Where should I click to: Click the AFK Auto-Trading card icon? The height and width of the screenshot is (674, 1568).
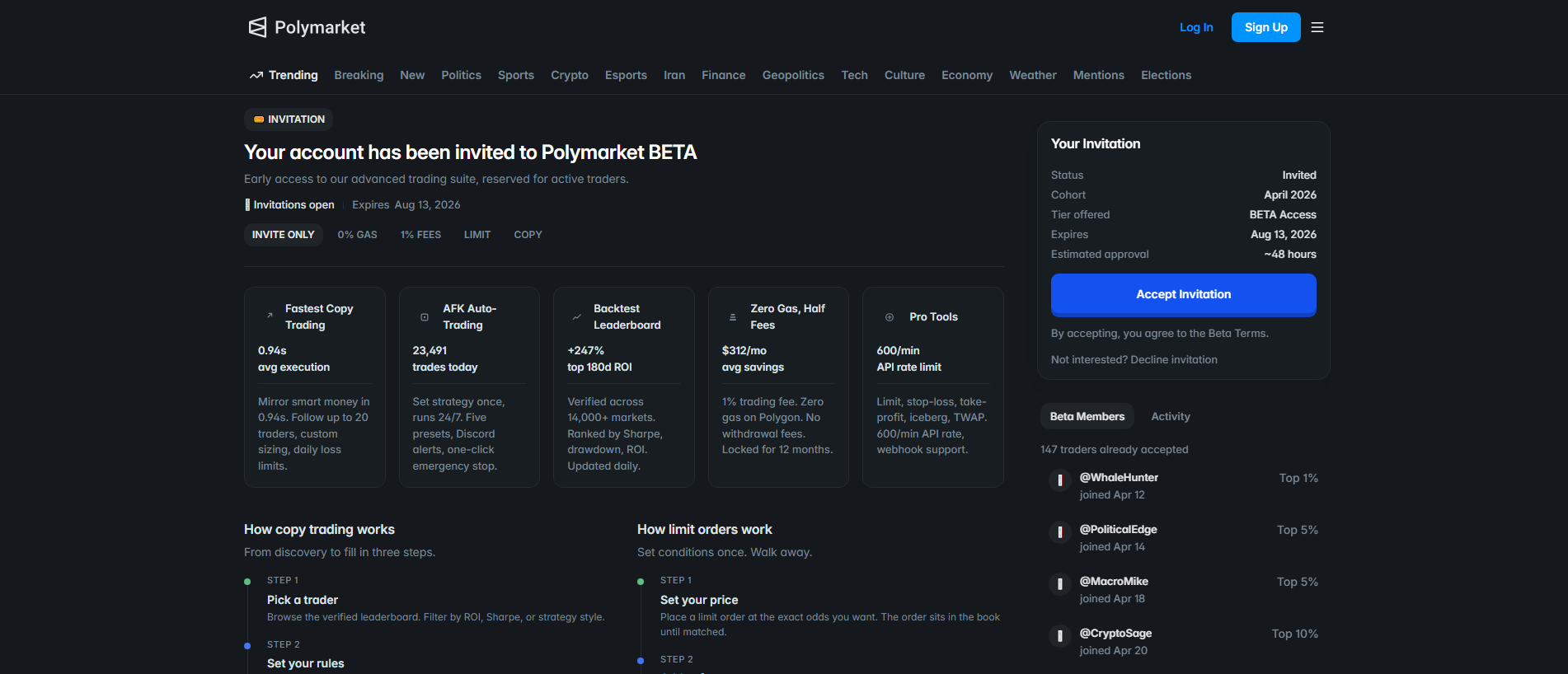(x=425, y=316)
